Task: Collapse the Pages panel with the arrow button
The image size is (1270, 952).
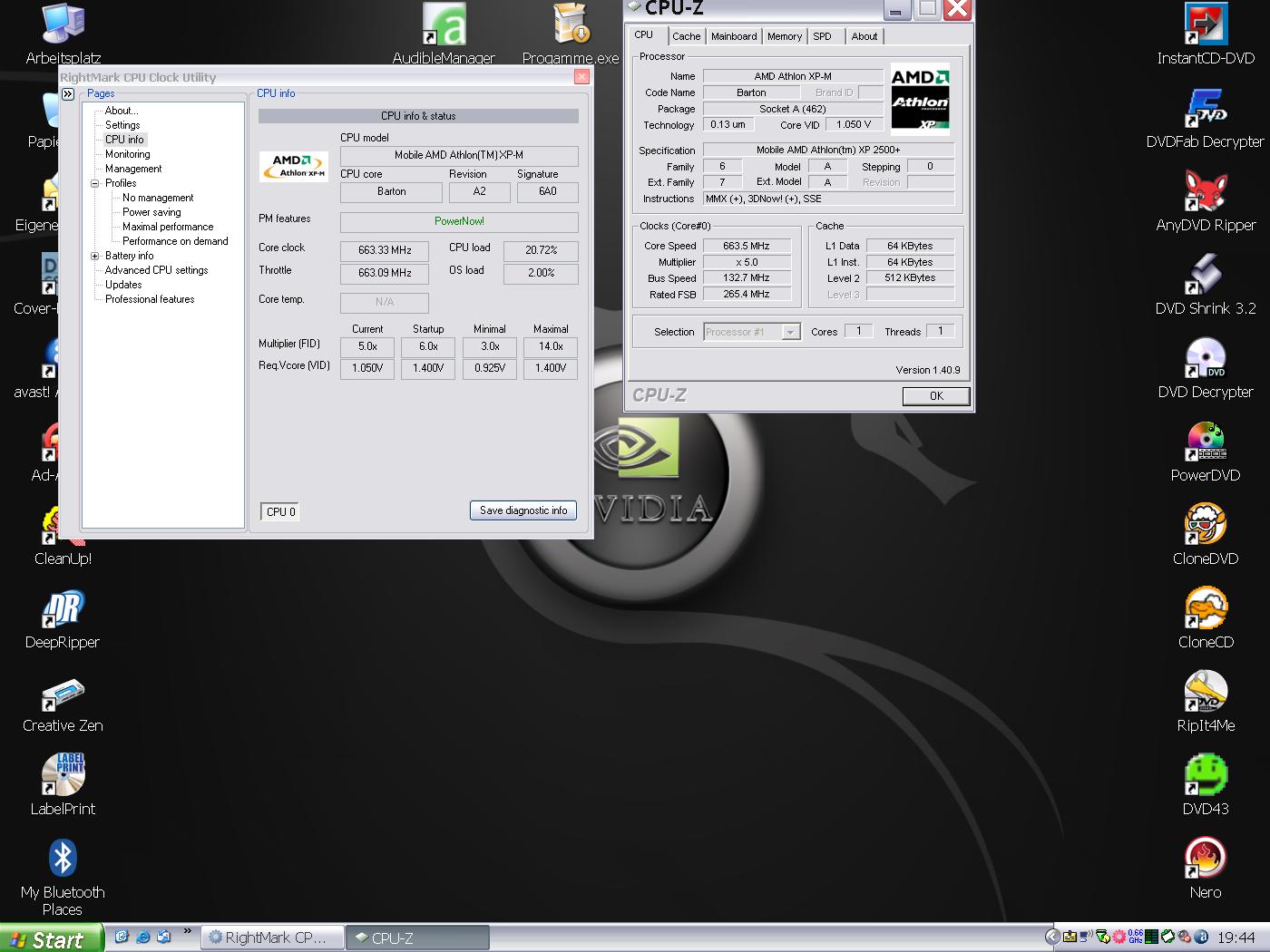Action: click(x=68, y=93)
